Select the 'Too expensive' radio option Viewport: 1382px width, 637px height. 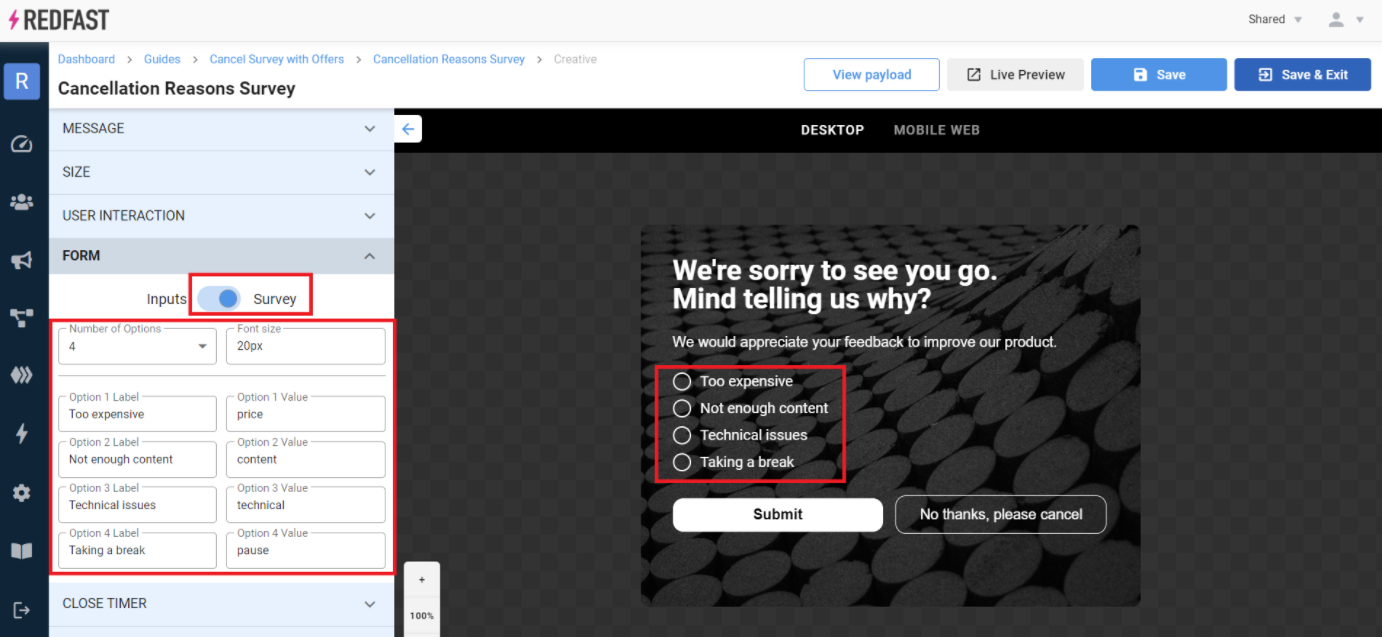point(682,381)
